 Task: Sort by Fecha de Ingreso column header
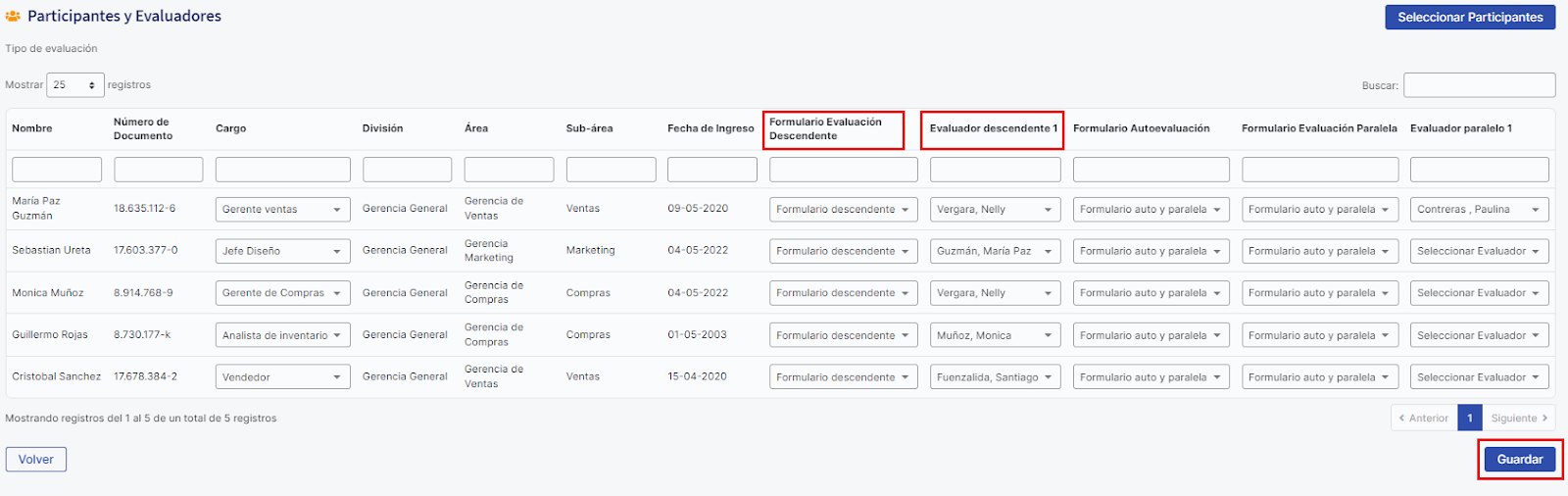coord(710,128)
